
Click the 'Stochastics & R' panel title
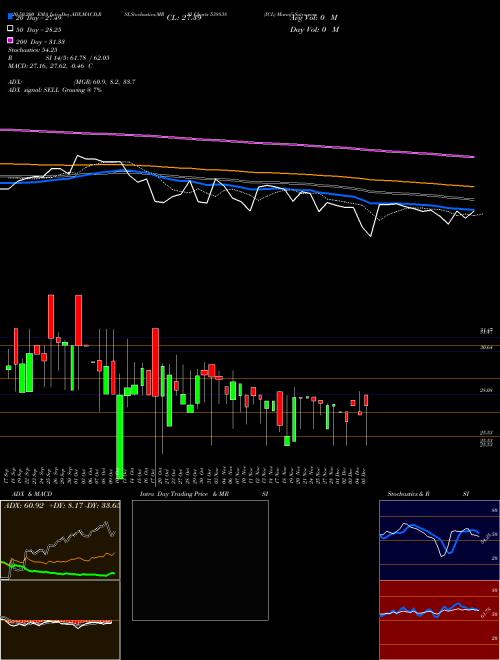pyautogui.click(x=408, y=494)
